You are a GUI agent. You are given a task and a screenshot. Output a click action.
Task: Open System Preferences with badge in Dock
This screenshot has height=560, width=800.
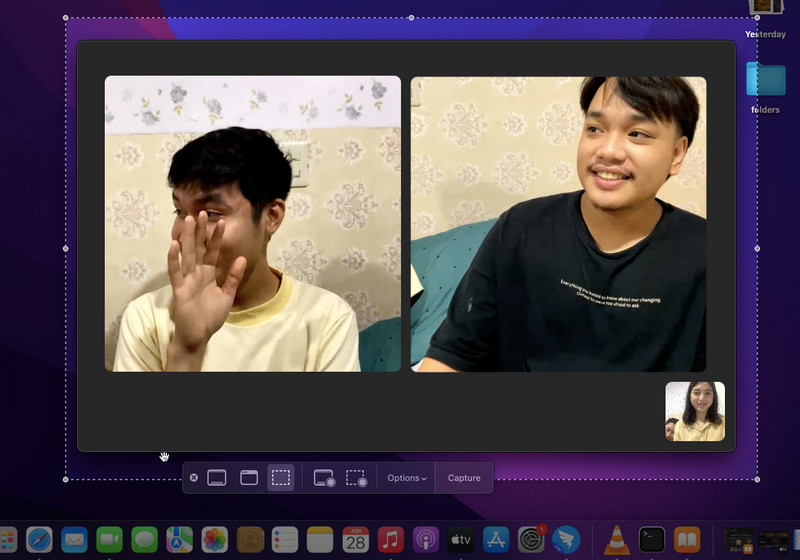[x=531, y=540]
